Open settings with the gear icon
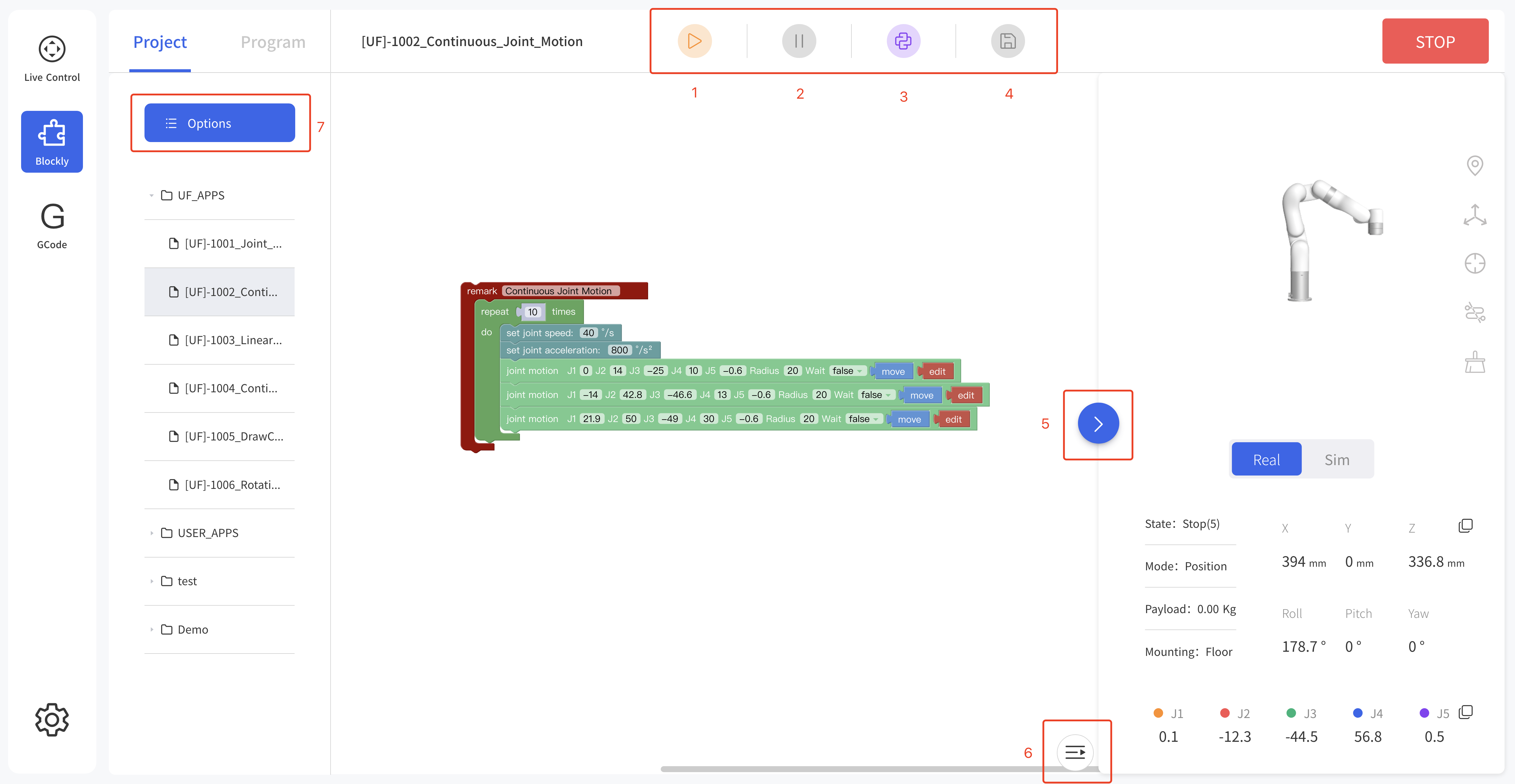 [52, 719]
